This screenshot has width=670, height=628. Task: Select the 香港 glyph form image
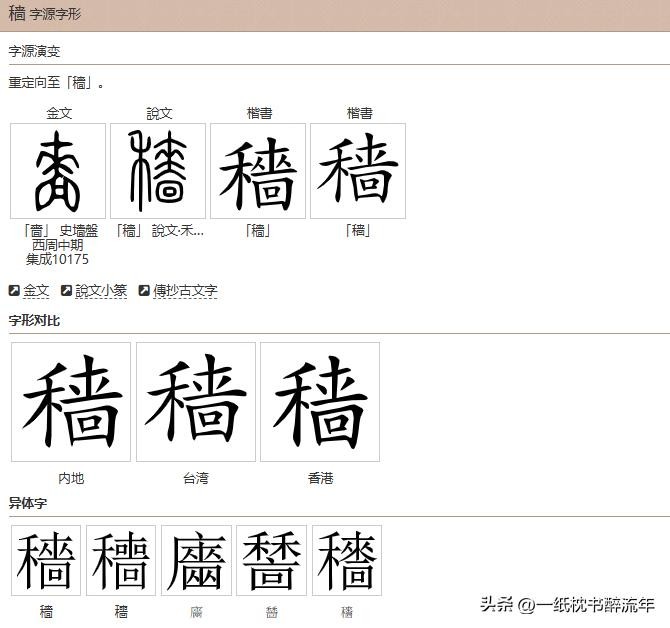click(x=320, y=402)
